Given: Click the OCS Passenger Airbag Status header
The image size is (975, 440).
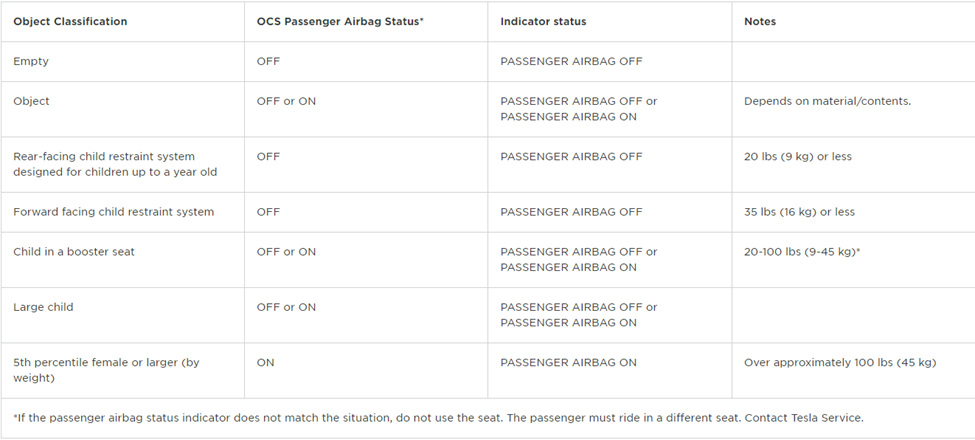Looking at the screenshot, I should (x=340, y=21).
